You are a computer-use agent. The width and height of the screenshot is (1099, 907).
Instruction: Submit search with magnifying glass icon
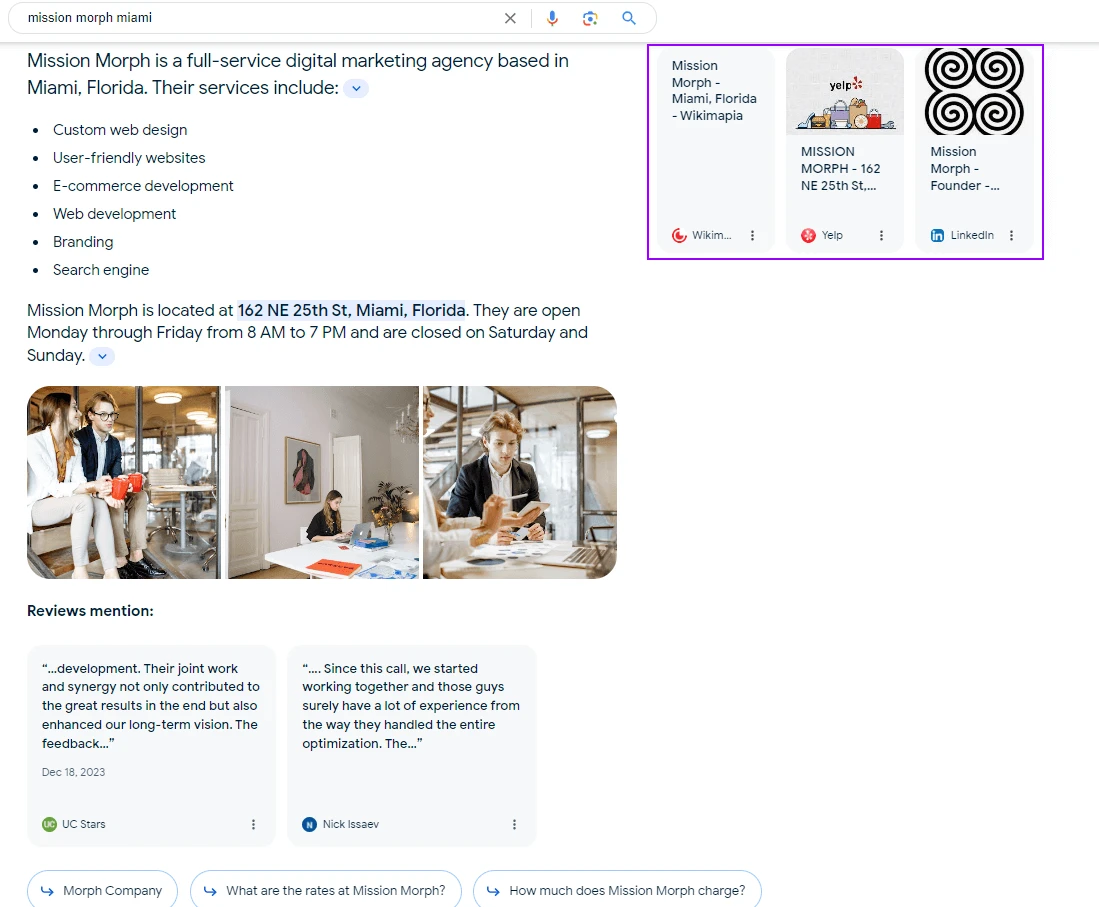[629, 18]
